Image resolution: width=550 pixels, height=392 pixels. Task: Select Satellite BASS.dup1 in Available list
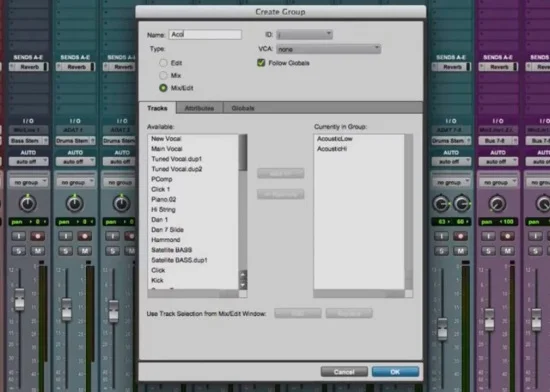point(179,260)
